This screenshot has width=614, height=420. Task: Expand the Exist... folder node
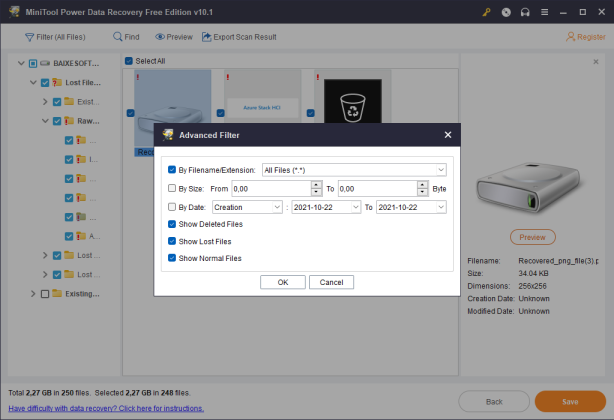point(45,102)
